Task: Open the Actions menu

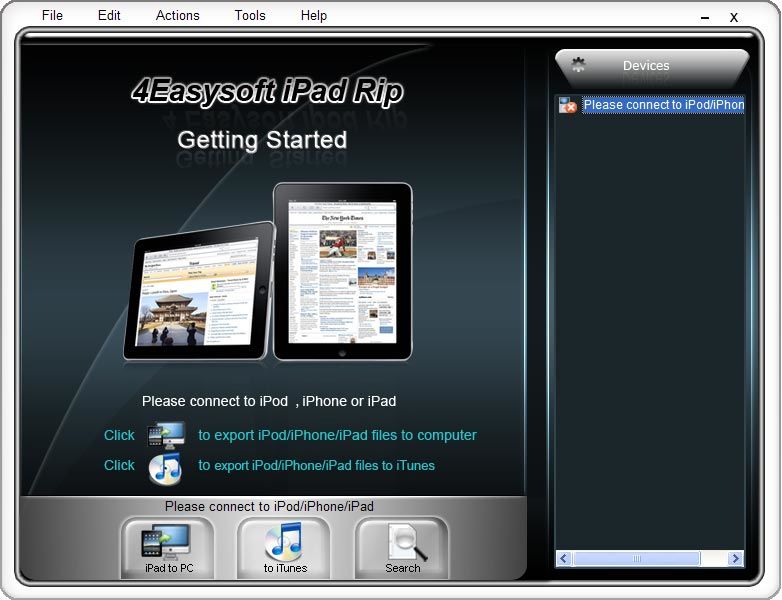Action: [x=177, y=15]
